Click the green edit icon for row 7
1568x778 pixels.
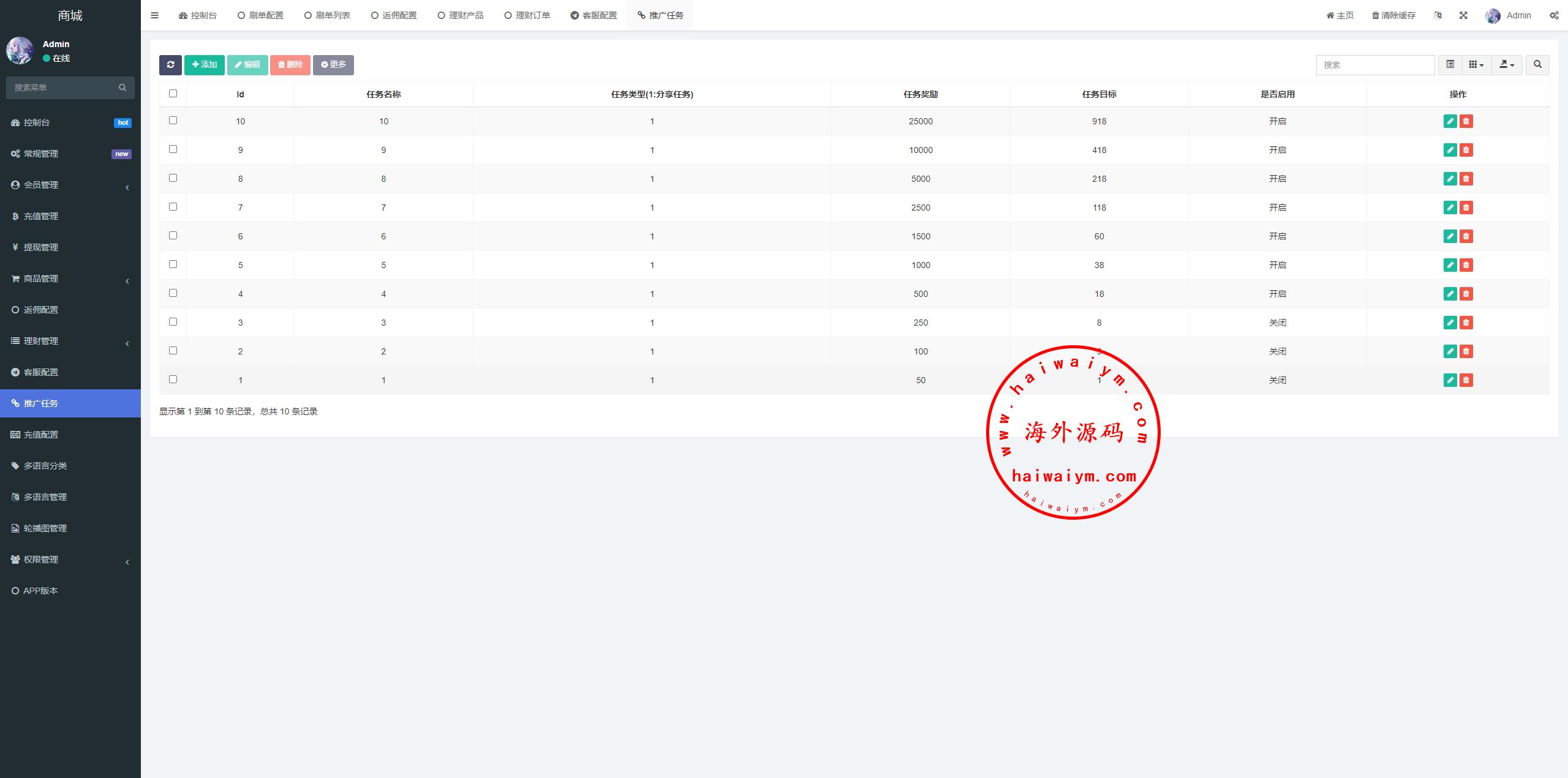click(x=1450, y=208)
